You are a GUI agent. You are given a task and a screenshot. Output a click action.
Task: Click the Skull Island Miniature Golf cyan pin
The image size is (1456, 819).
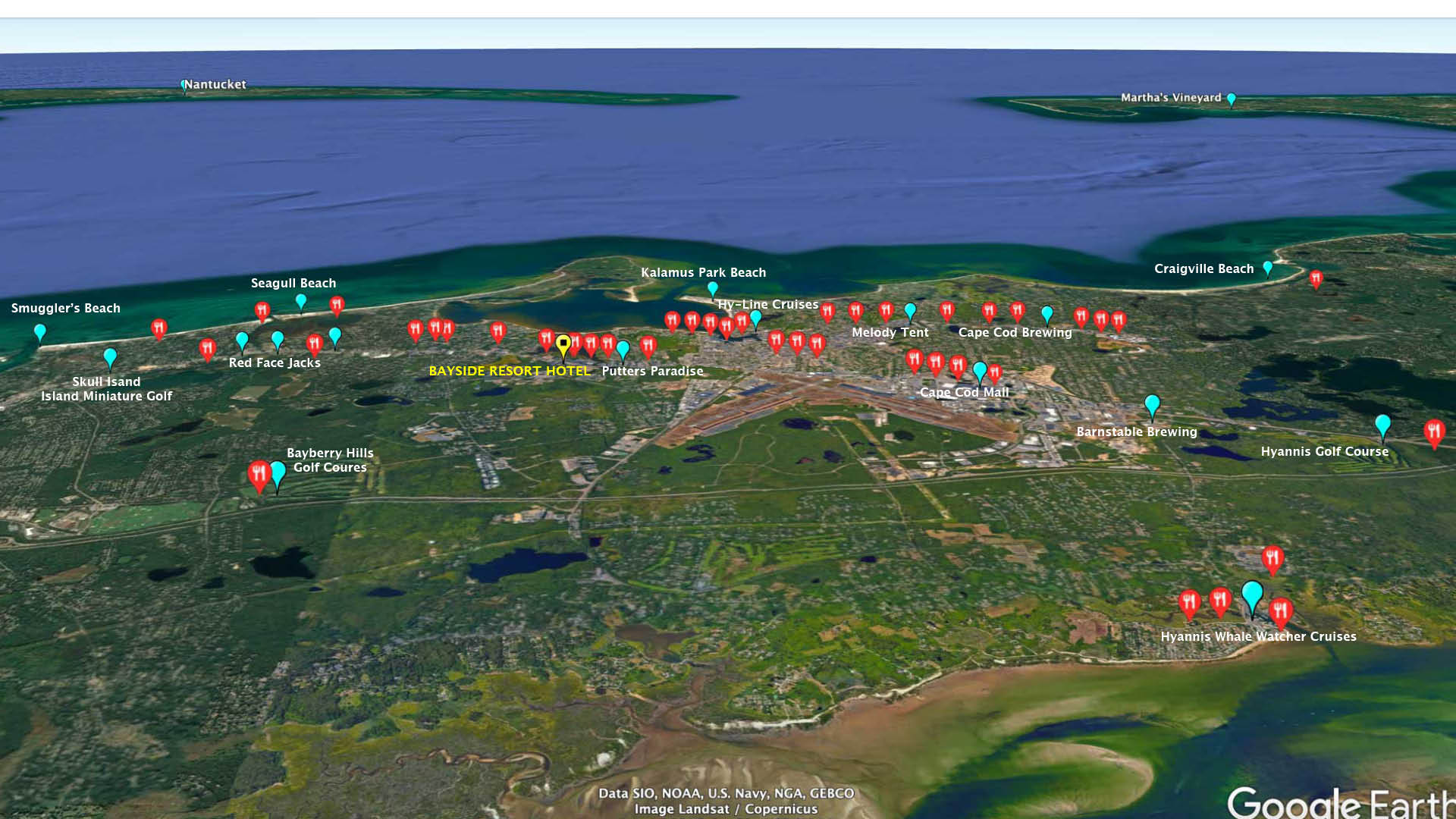pyautogui.click(x=110, y=357)
